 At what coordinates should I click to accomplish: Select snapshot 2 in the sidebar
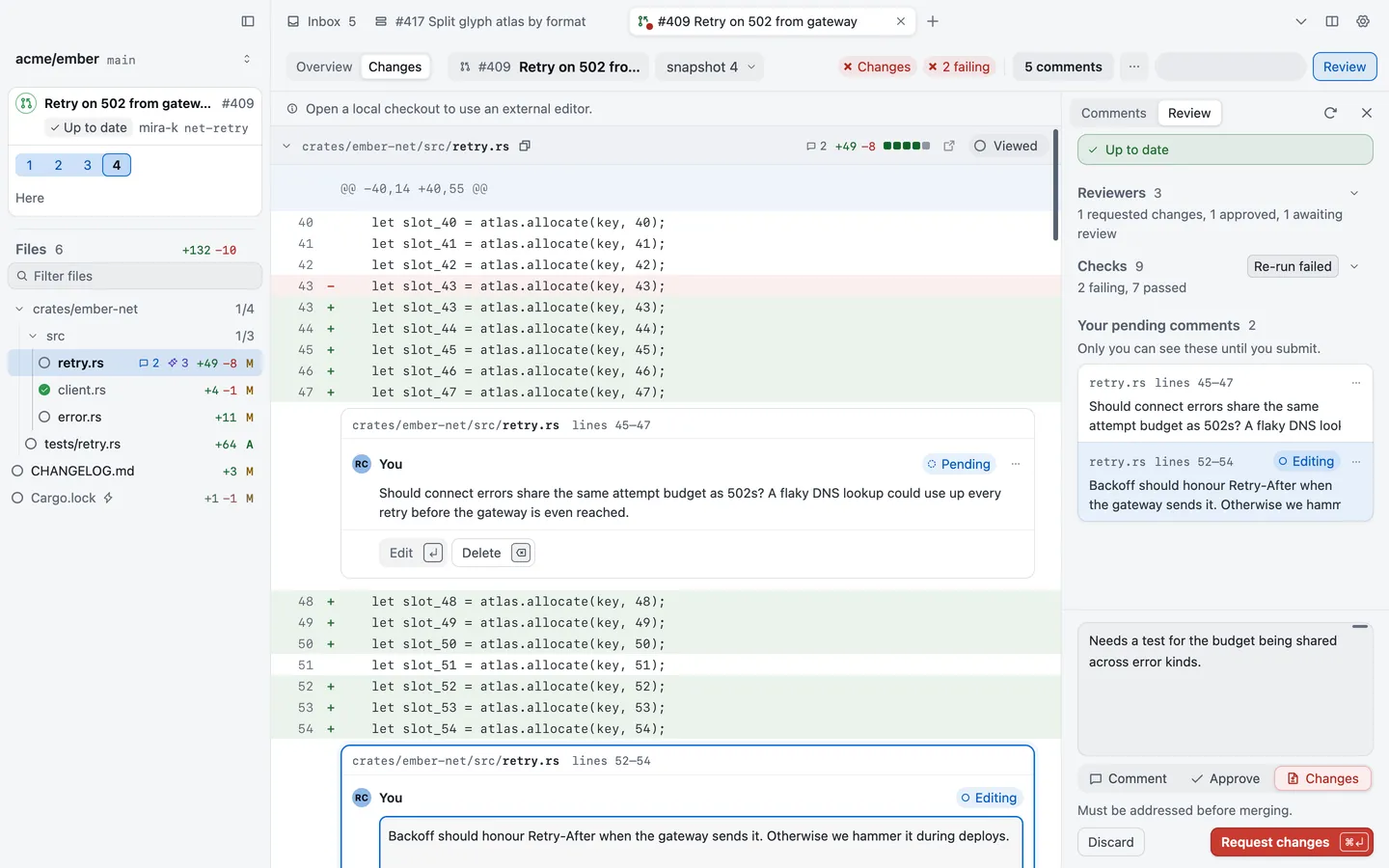58,165
